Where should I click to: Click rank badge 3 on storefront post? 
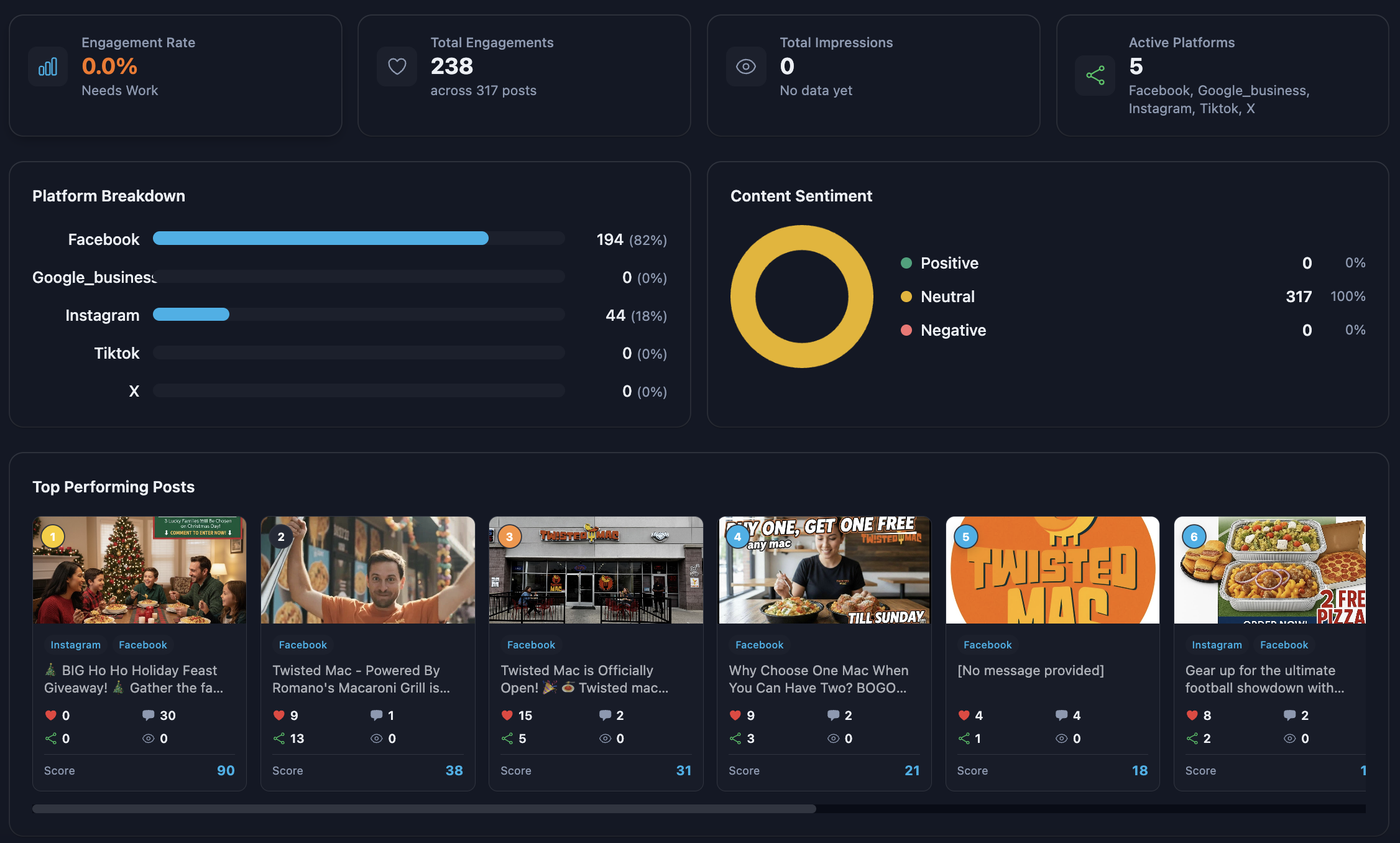click(x=509, y=537)
